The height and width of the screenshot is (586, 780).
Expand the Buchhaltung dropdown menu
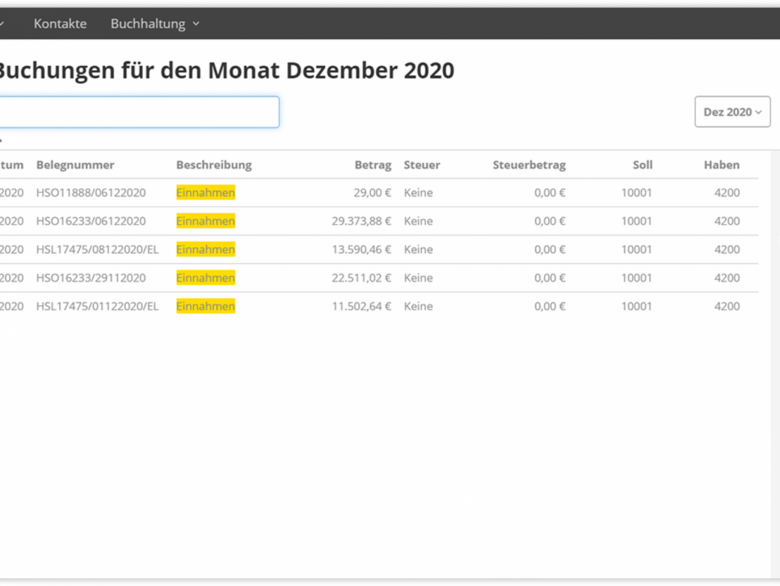click(154, 23)
